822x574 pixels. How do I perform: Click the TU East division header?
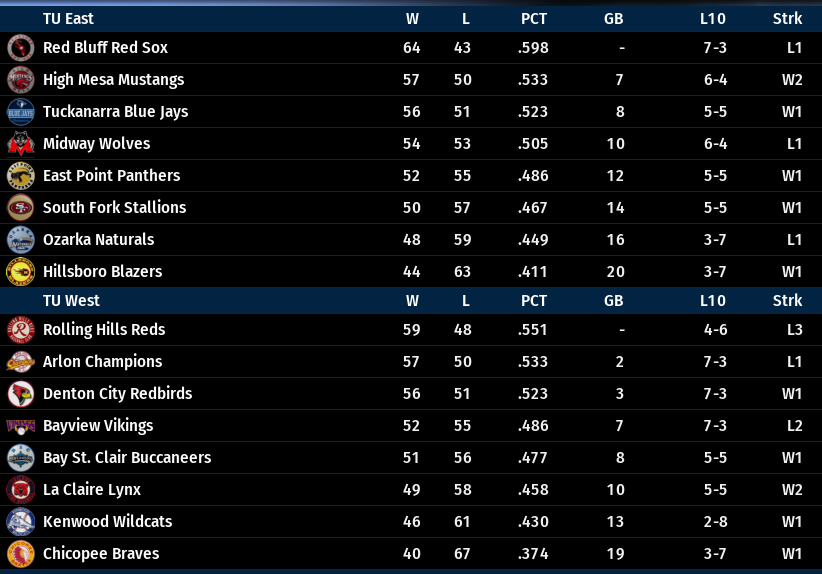pyautogui.click(x=68, y=18)
